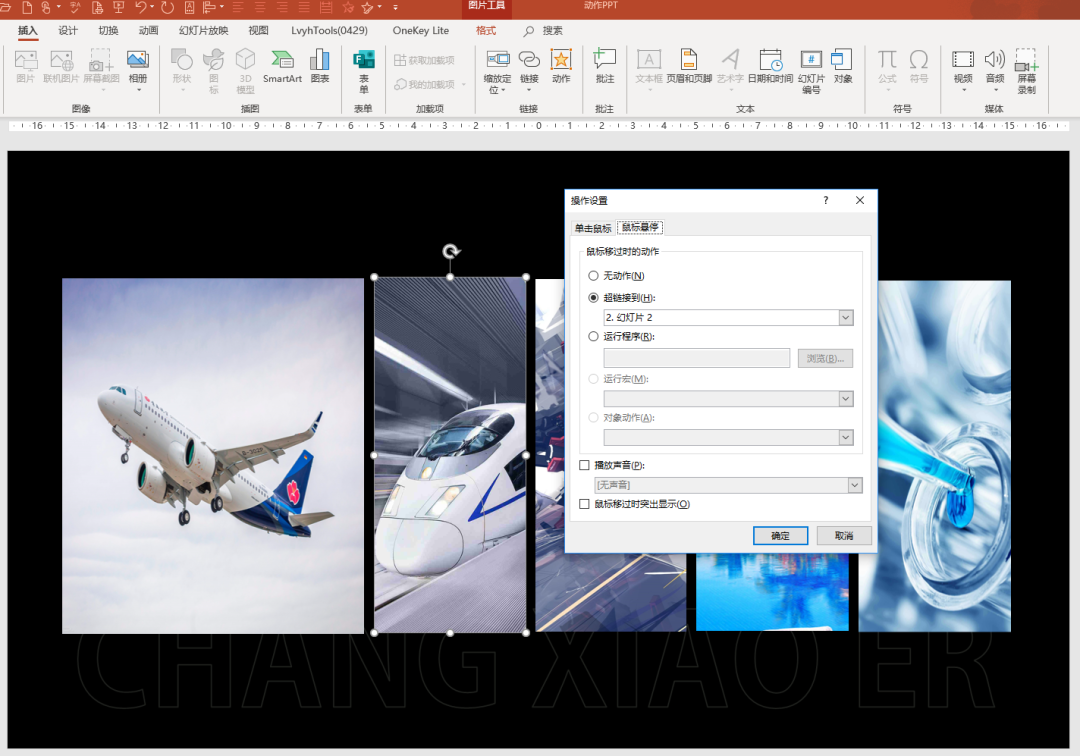
Task: Switch to the 单击鼠标 tab
Action: (x=593, y=228)
